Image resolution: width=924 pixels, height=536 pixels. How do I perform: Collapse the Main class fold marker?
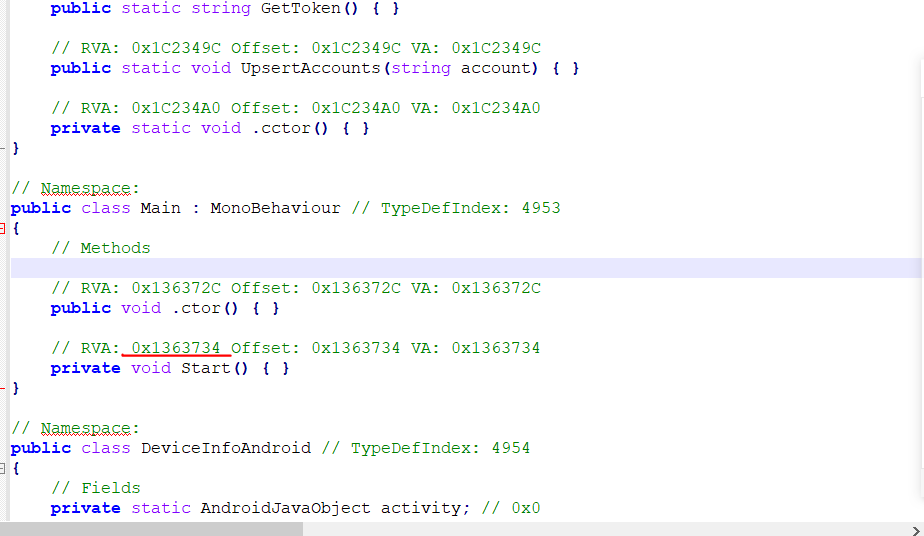(4, 228)
